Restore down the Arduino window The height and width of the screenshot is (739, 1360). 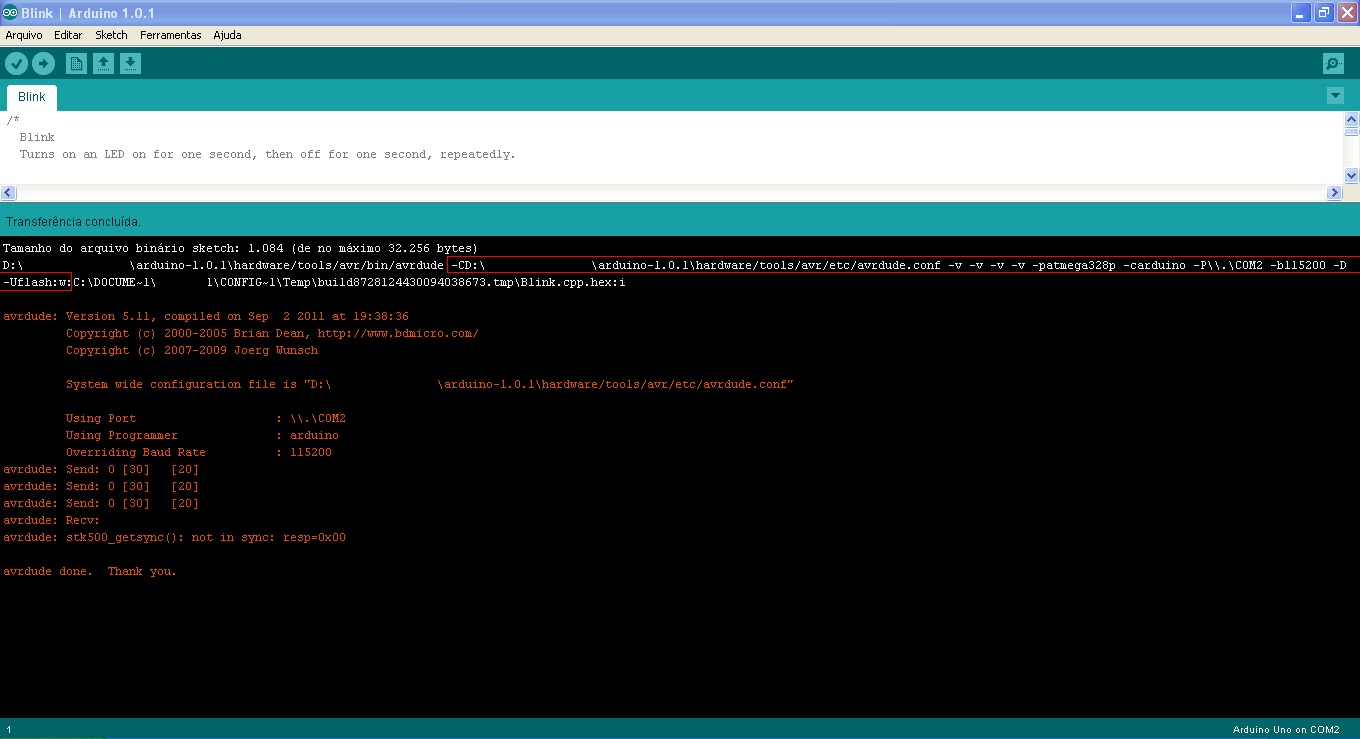(x=1324, y=13)
